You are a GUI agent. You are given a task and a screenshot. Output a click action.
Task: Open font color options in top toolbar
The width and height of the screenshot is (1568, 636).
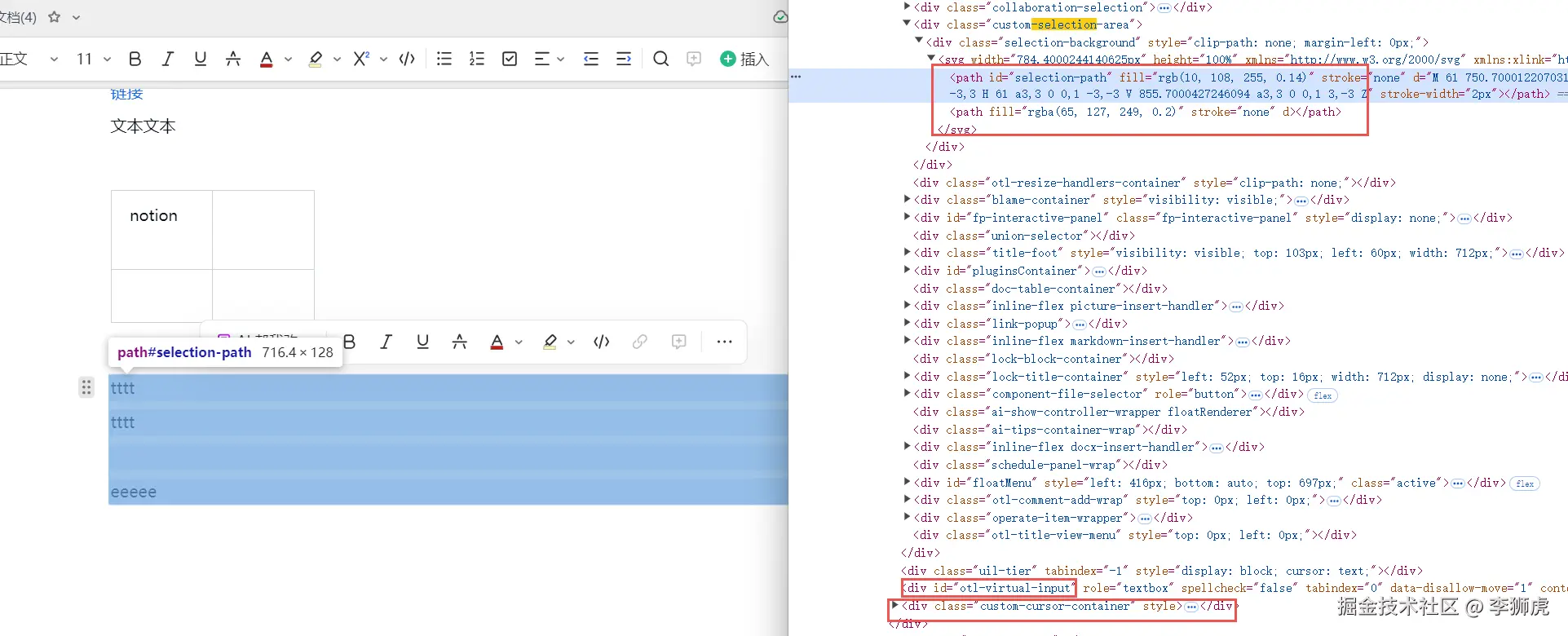click(288, 59)
